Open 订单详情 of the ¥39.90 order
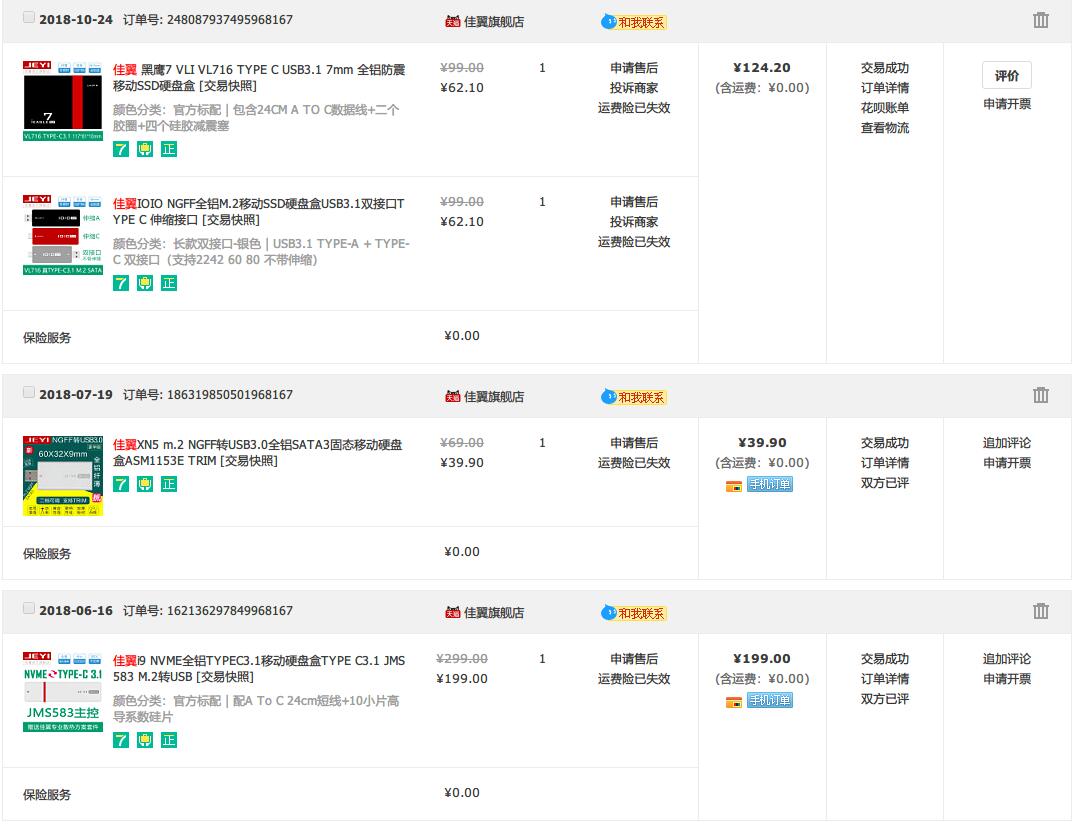The image size is (1079, 826). [x=884, y=463]
